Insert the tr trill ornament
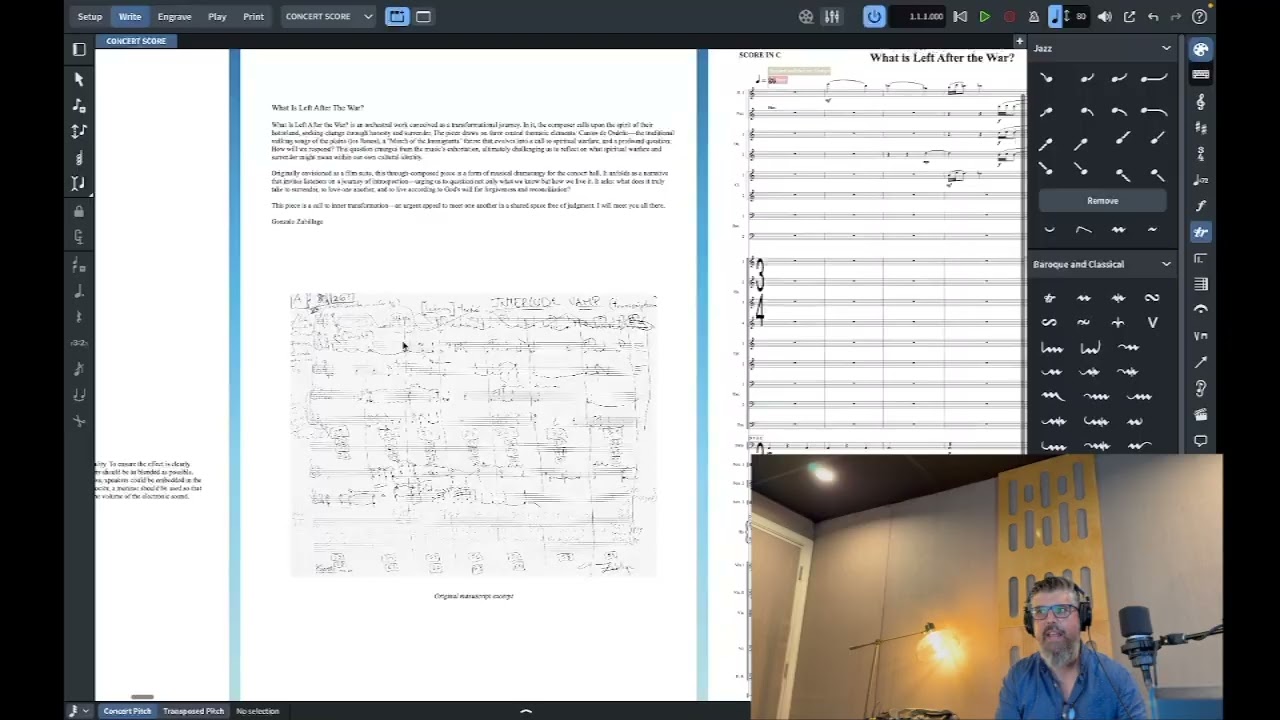Screen dimensions: 1280x720 (x=1049, y=298)
